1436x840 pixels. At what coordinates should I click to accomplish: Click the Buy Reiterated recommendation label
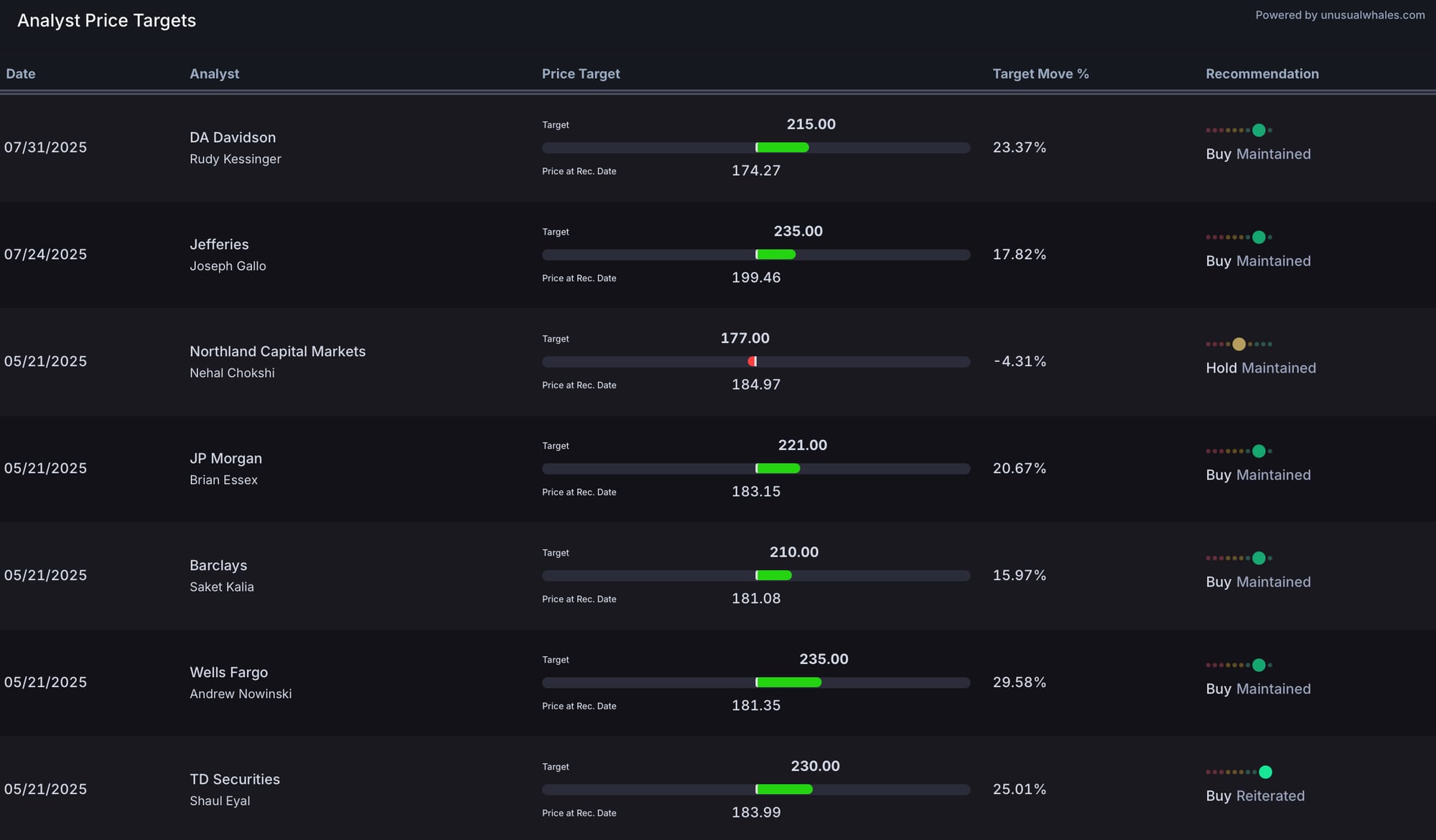1255,795
